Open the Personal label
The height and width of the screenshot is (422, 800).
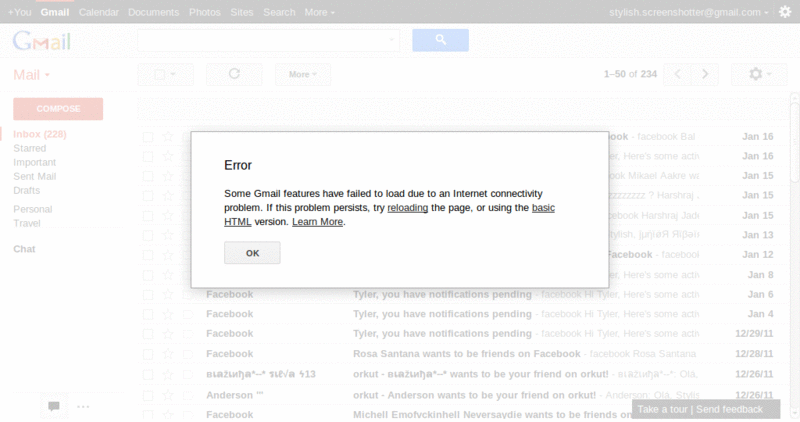pyautogui.click(x=33, y=209)
